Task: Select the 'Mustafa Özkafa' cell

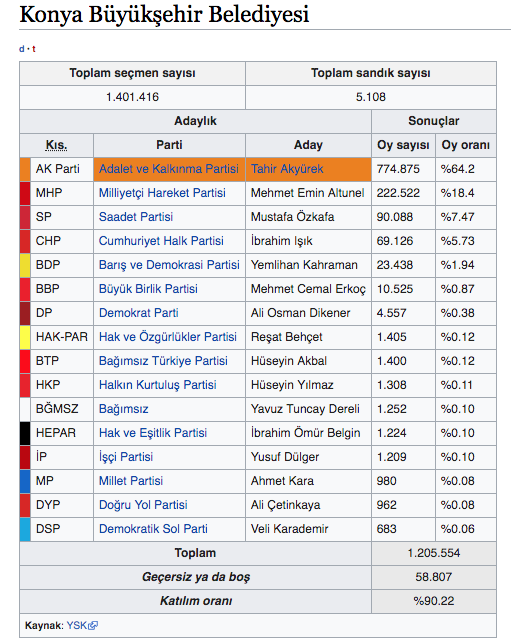Action: click(x=308, y=217)
